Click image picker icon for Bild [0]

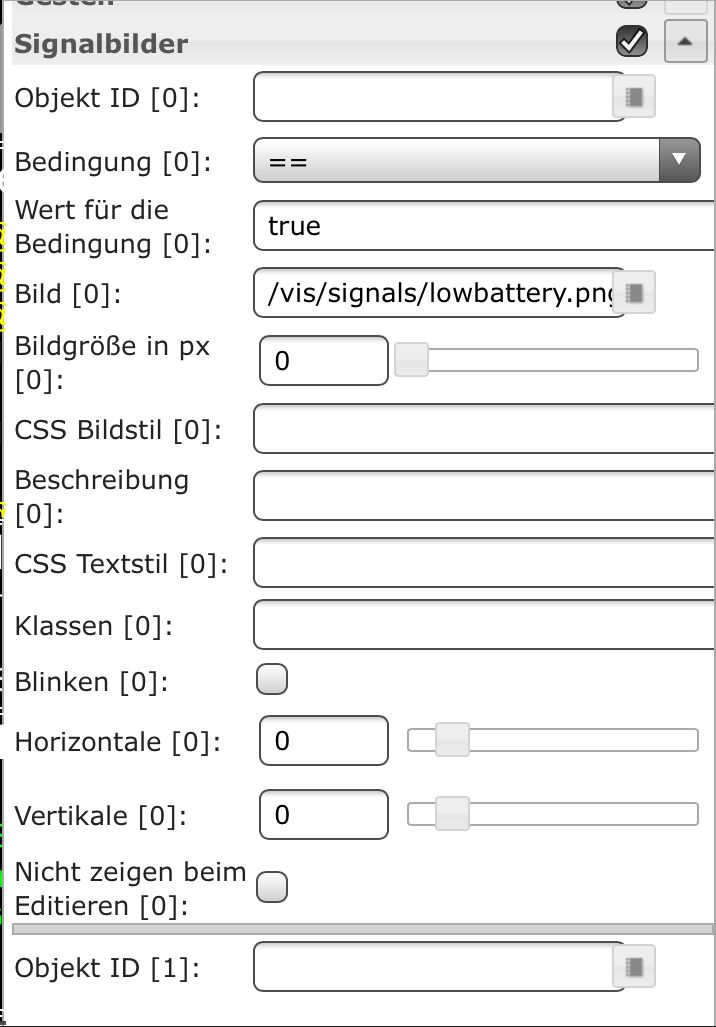point(634,293)
